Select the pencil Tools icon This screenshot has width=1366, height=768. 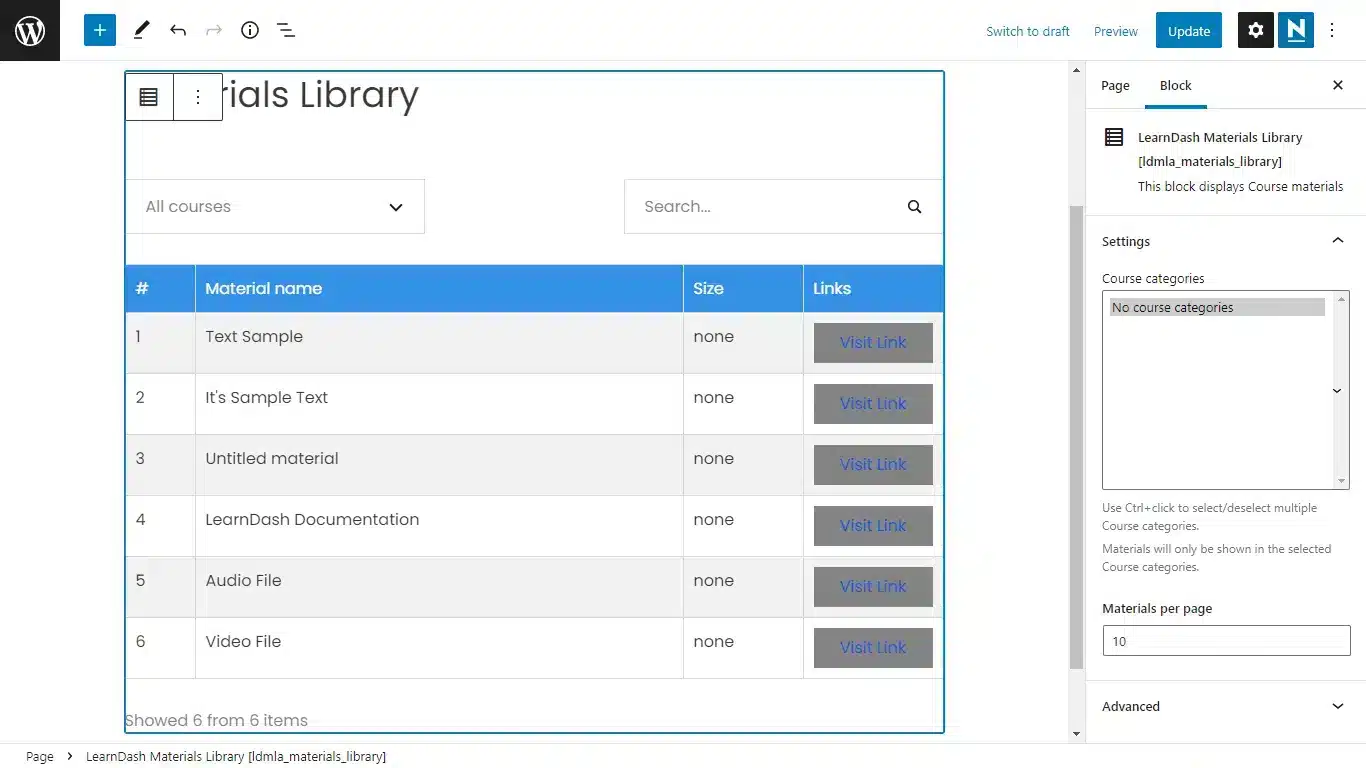(141, 30)
